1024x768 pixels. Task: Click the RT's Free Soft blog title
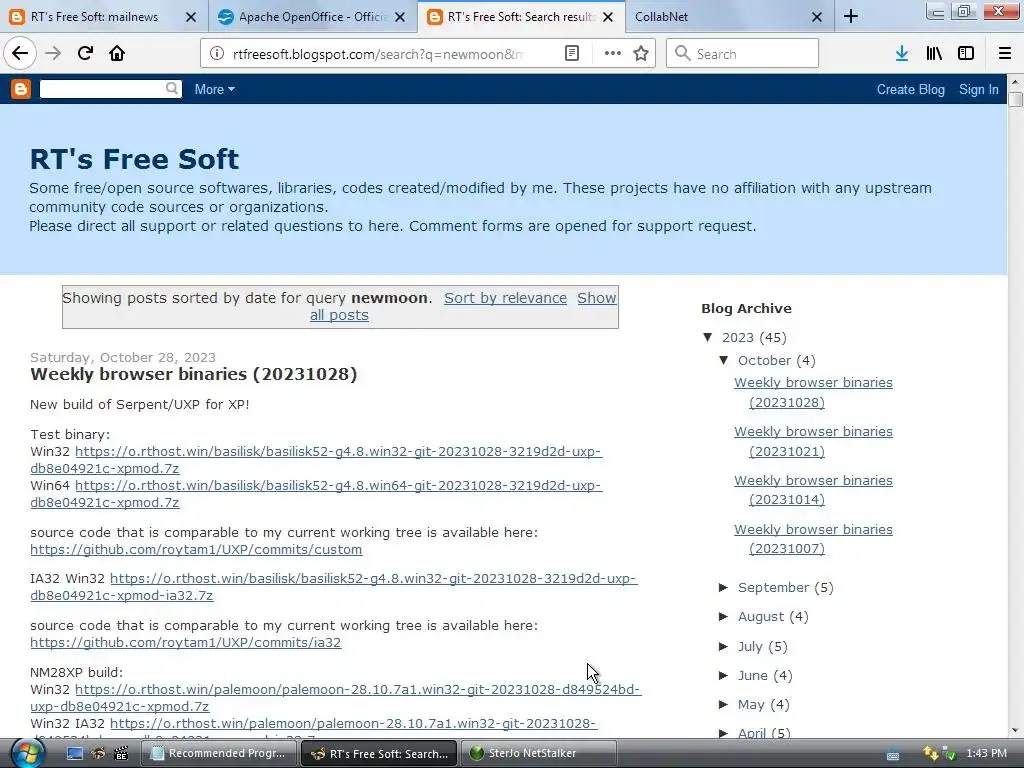point(135,159)
